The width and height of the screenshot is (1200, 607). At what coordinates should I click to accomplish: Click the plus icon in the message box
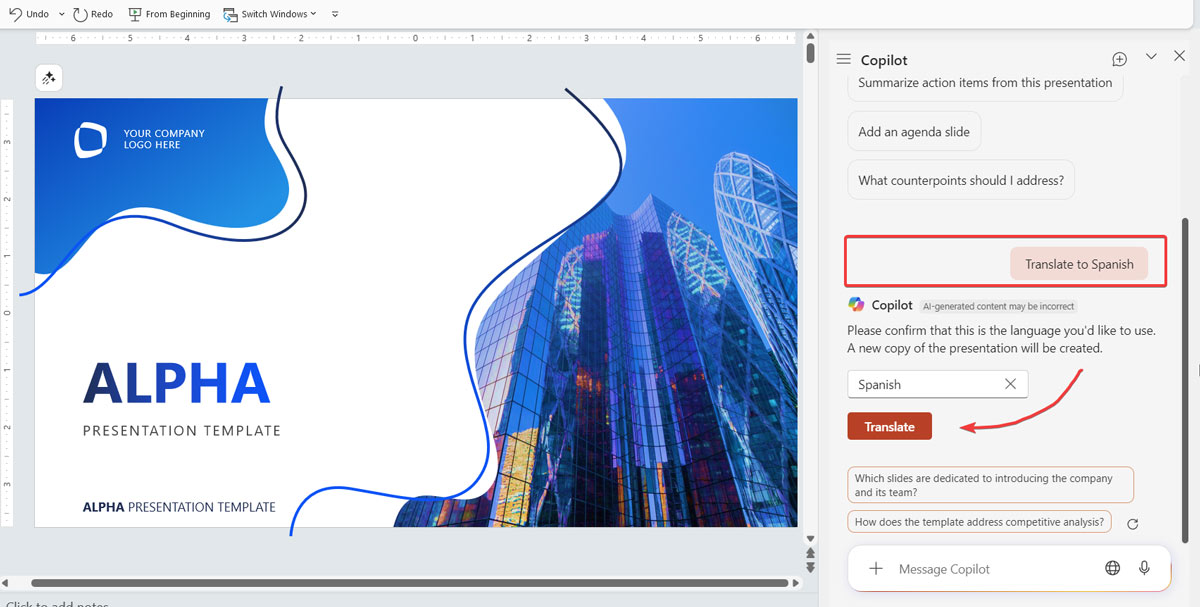coord(876,568)
